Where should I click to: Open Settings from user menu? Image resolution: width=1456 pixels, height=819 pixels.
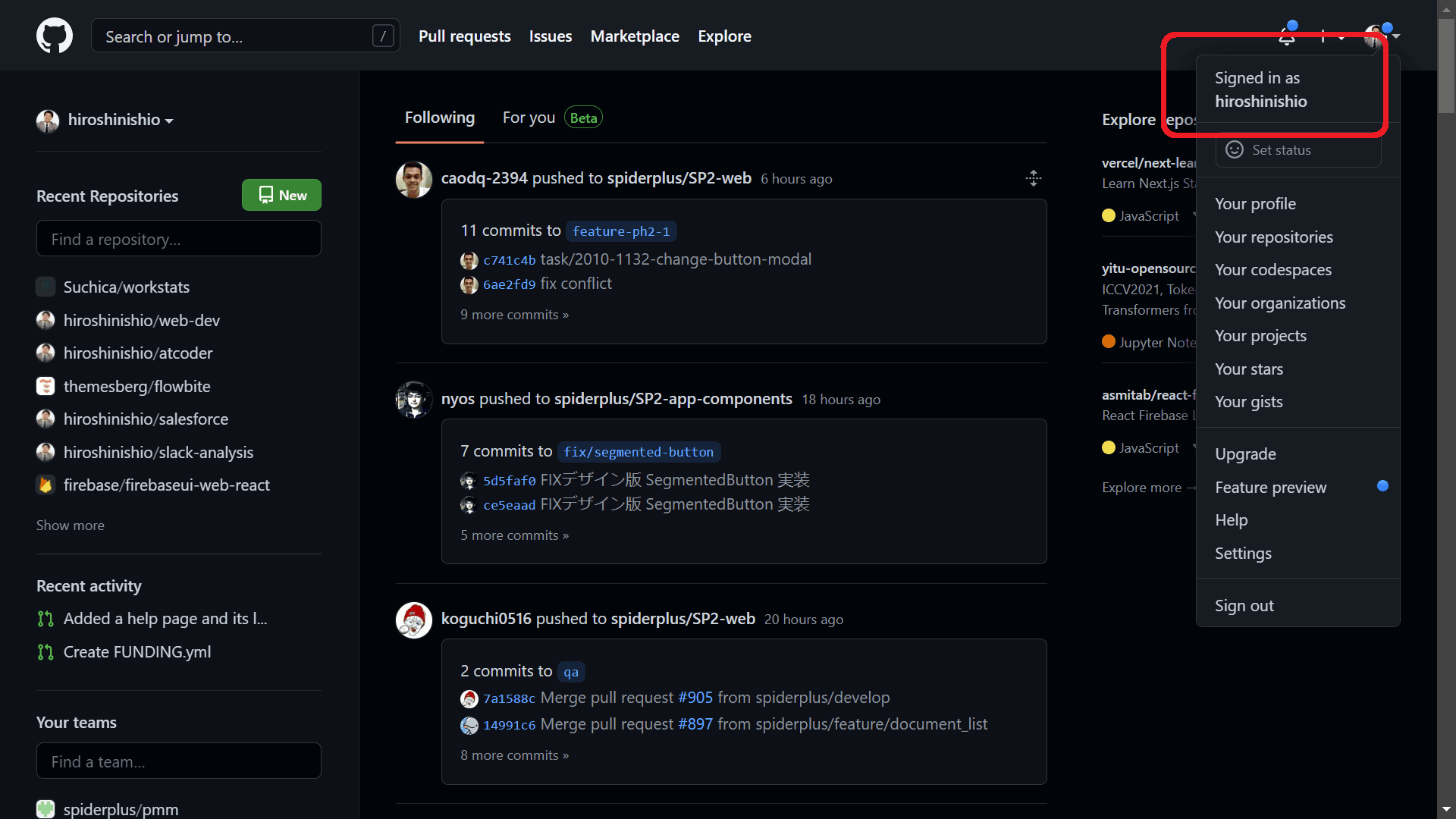tap(1298, 553)
